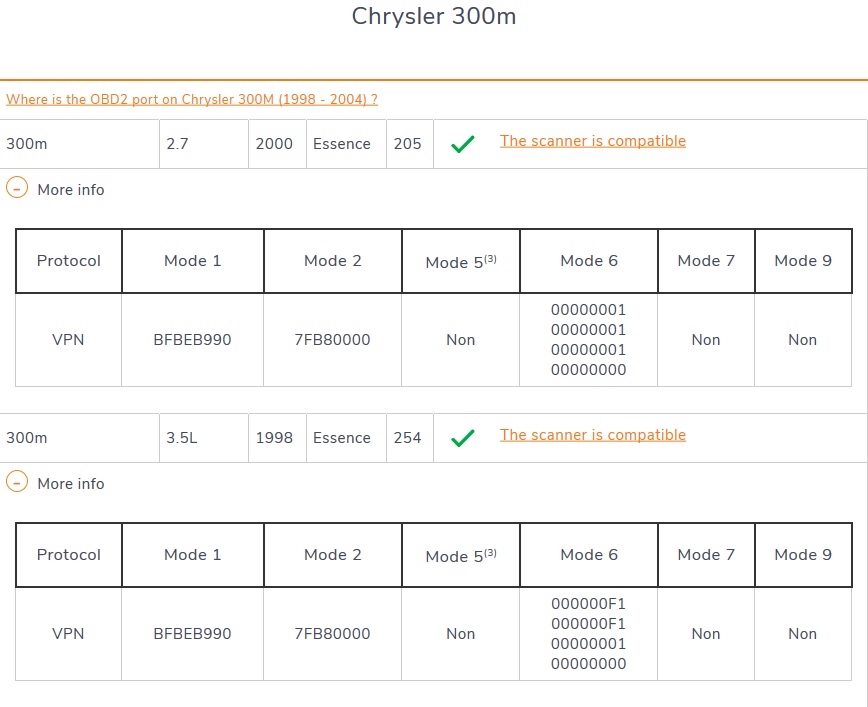Collapse More info under the 3.5L model
The width and height of the screenshot is (868, 707).
coord(17,483)
